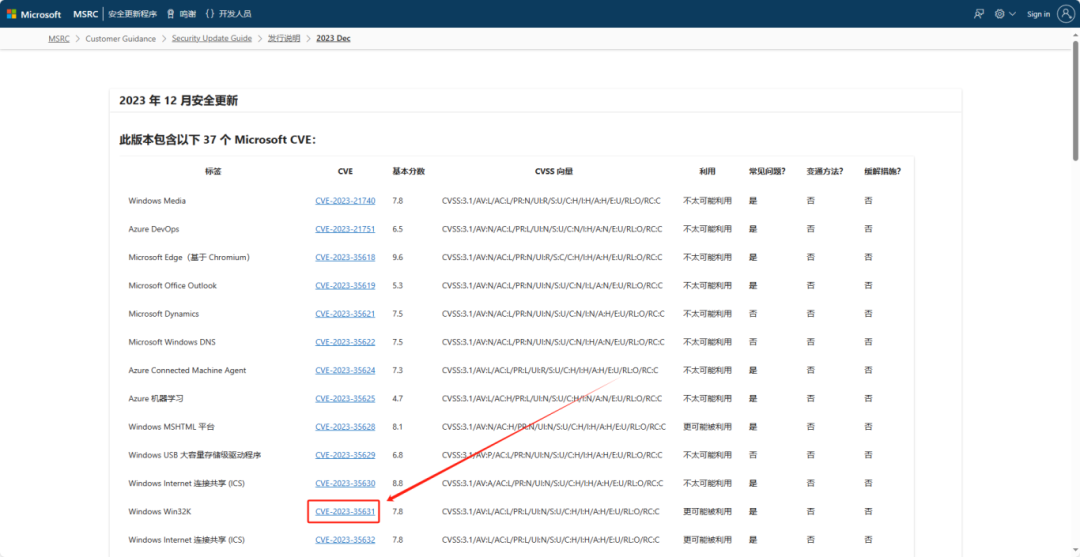Image resolution: width=1080 pixels, height=557 pixels.
Task: Open CVE-2023-21751 link
Action: click(x=345, y=229)
